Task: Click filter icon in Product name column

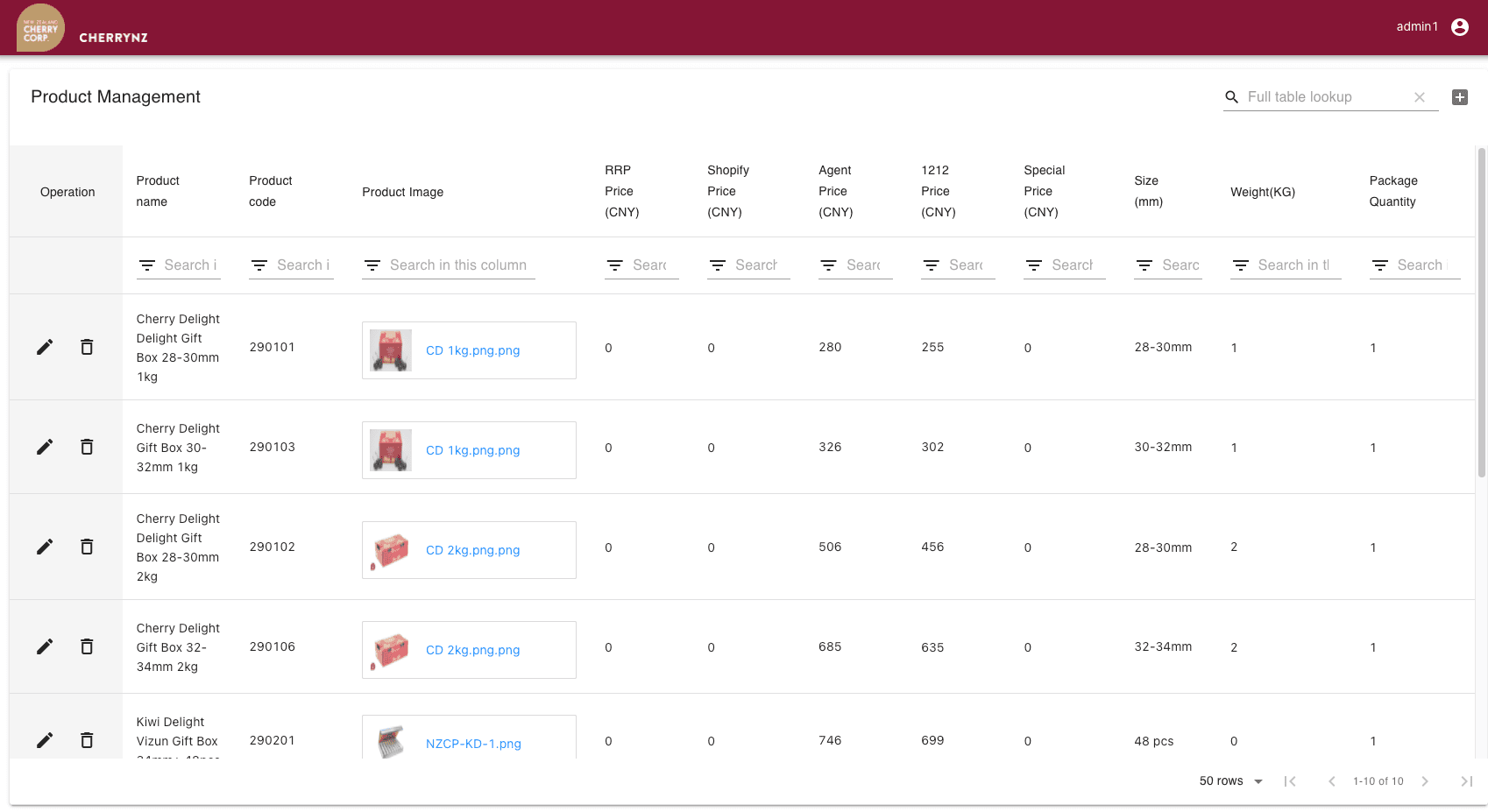Action: (147, 265)
